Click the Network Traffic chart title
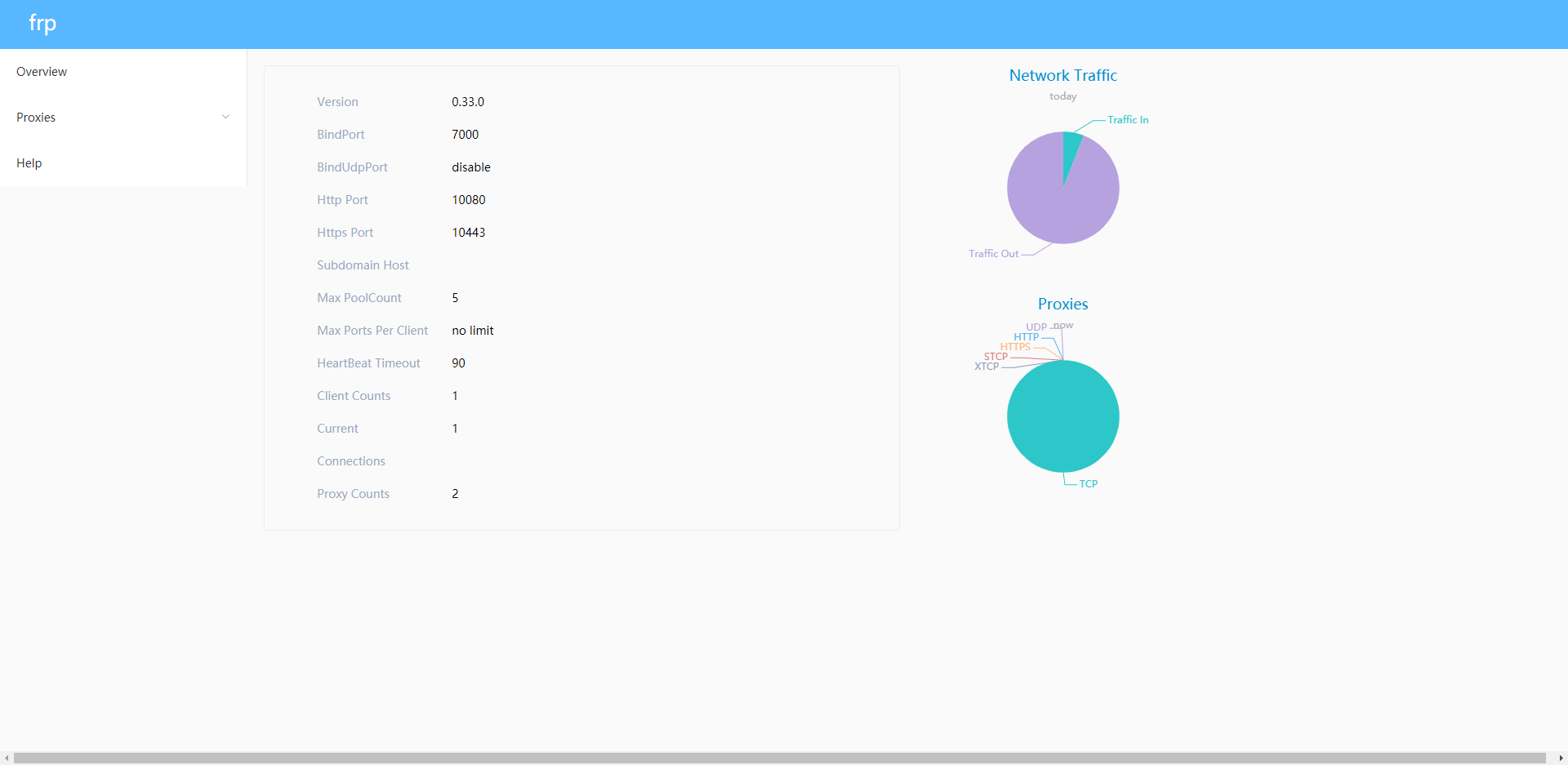 tap(1063, 75)
